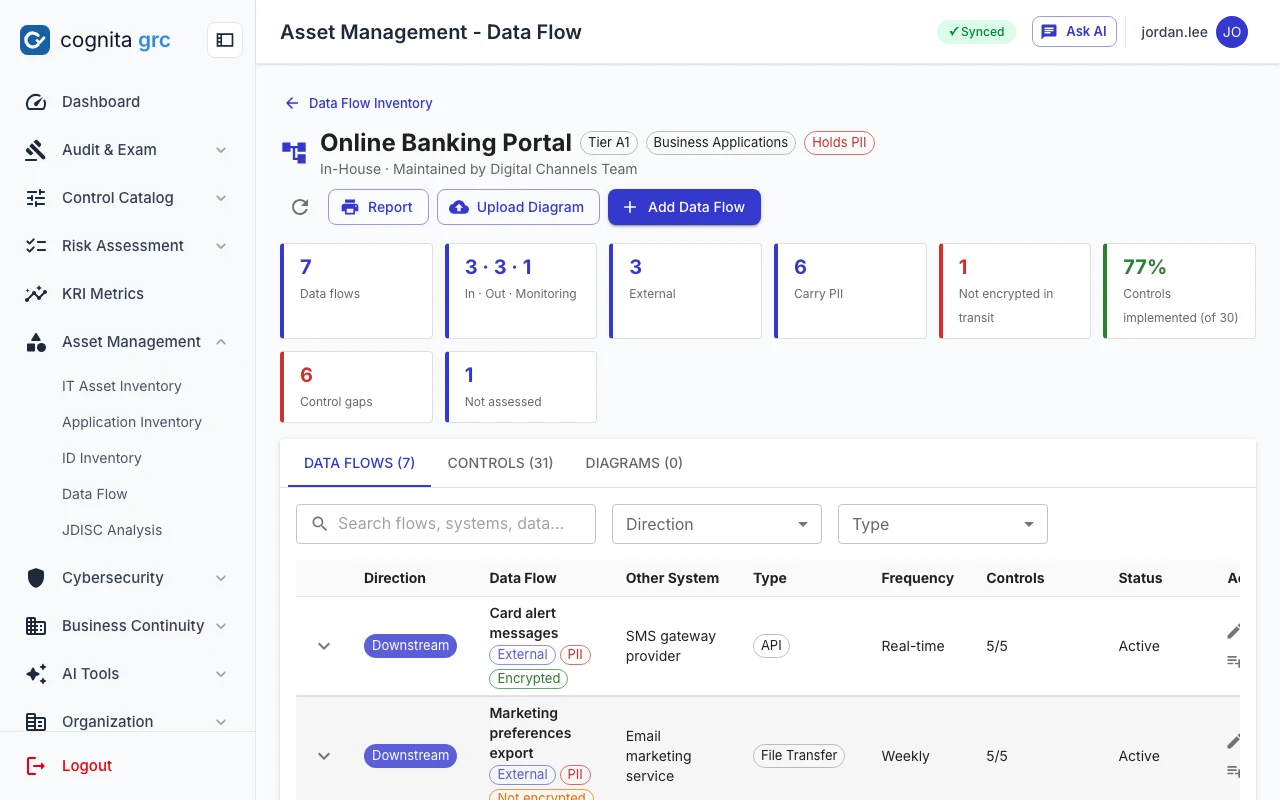The image size is (1280, 800).
Task: Click the Report button
Action: 378,207
